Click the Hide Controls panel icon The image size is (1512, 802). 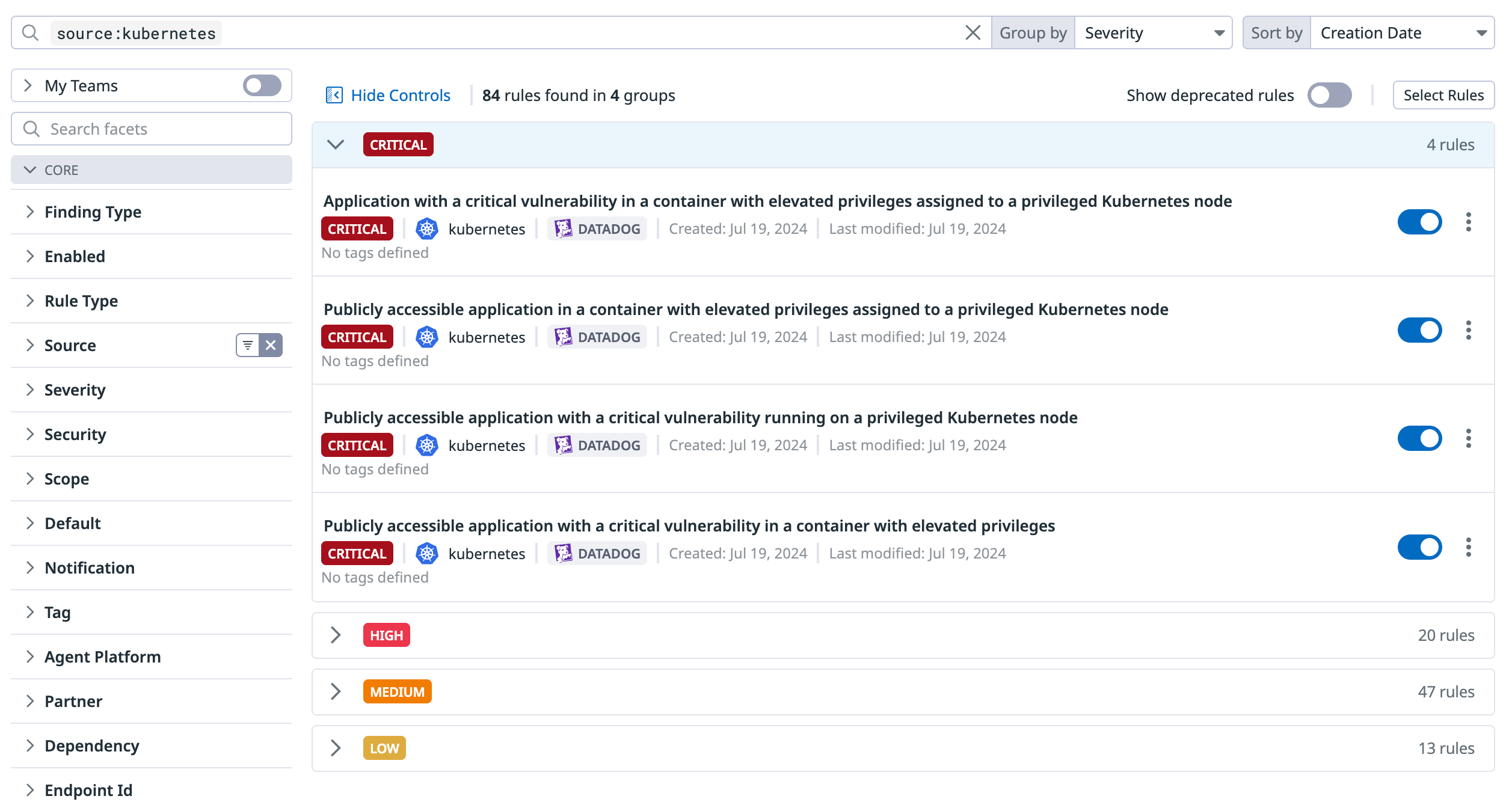tap(334, 95)
